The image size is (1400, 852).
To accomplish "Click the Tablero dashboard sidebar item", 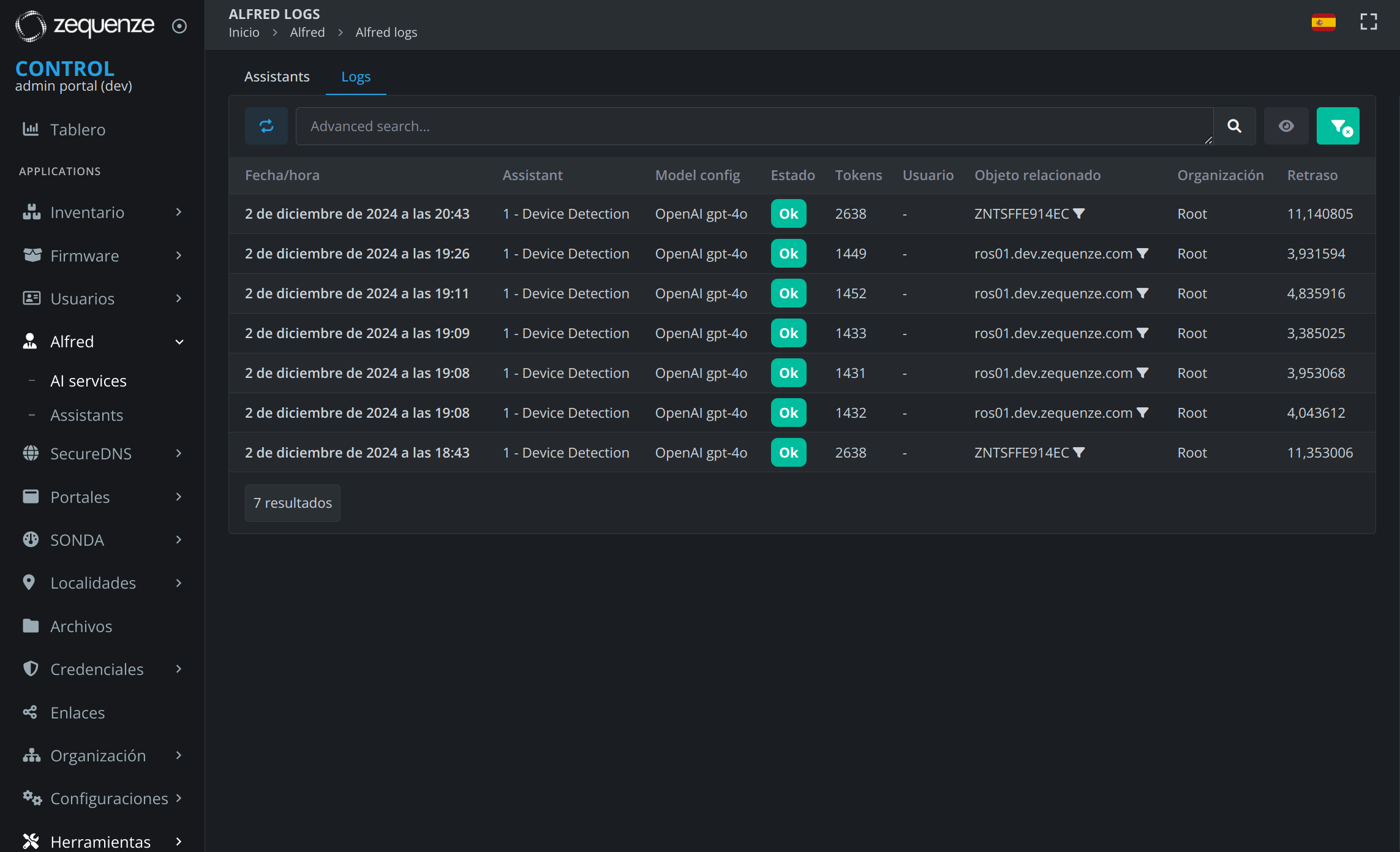I will pyautogui.click(x=78, y=130).
